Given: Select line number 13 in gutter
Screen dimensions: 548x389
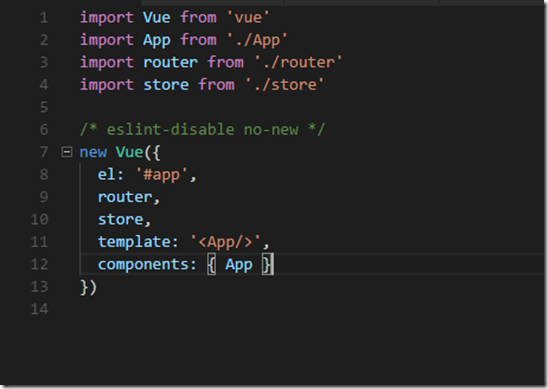Looking at the screenshot, I should tap(39, 287).
